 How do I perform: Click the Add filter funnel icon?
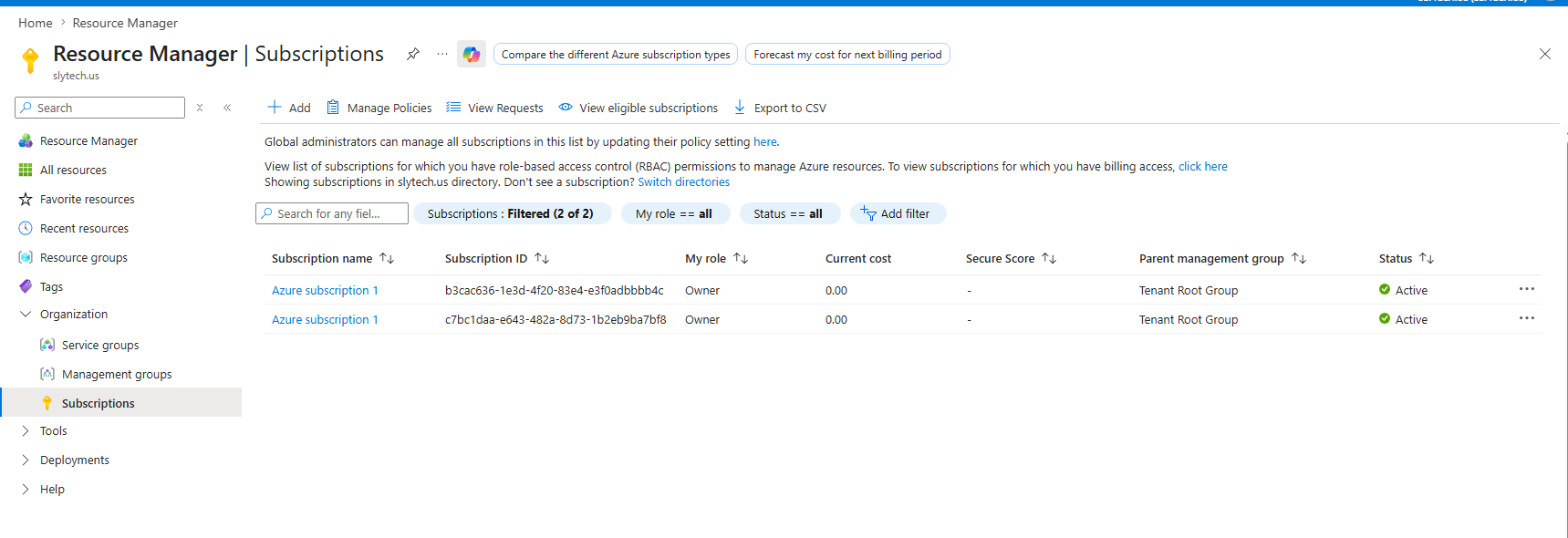pyautogui.click(x=868, y=212)
